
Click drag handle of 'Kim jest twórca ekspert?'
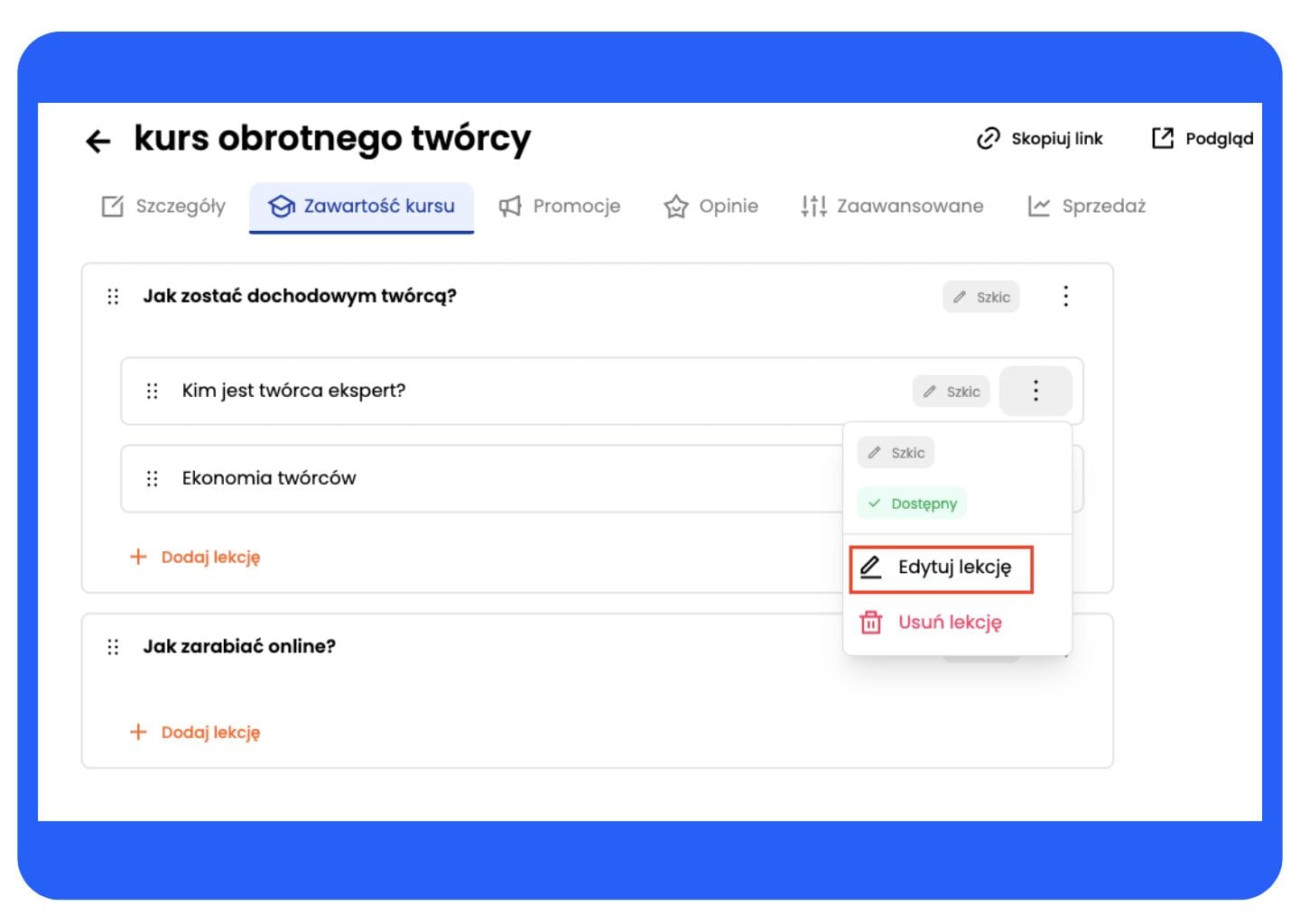point(152,391)
